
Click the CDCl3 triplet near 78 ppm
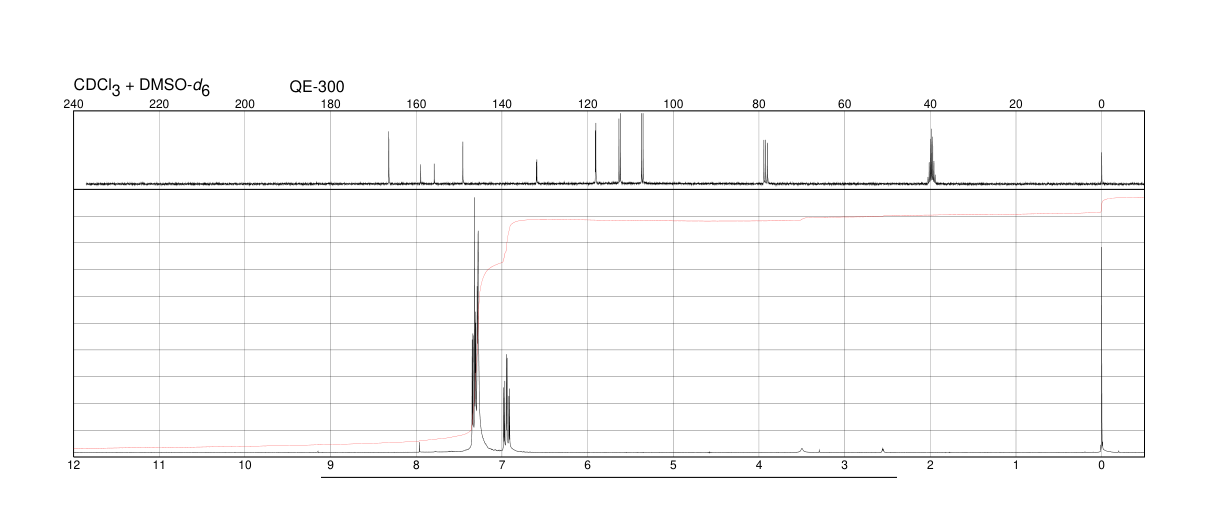click(765, 161)
